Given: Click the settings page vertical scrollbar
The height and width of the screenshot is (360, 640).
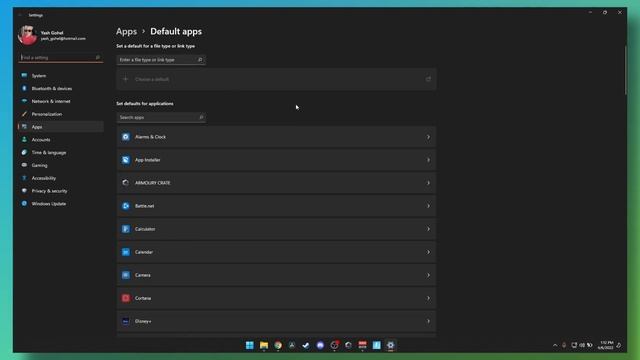Looking at the screenshot, I should 625,70.
